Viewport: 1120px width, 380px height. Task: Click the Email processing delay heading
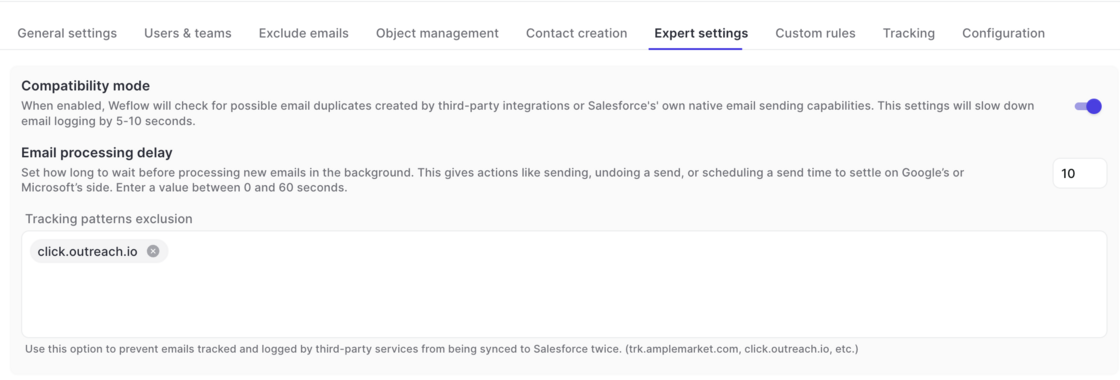[96, 153]
